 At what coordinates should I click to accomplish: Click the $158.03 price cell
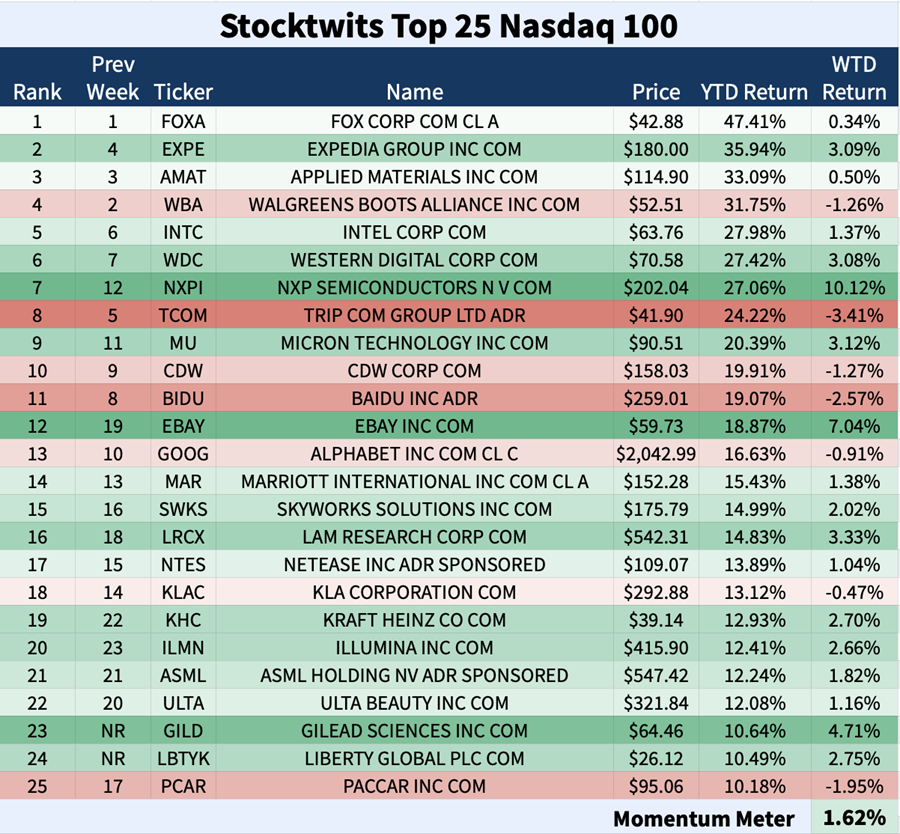coord(656,371)
